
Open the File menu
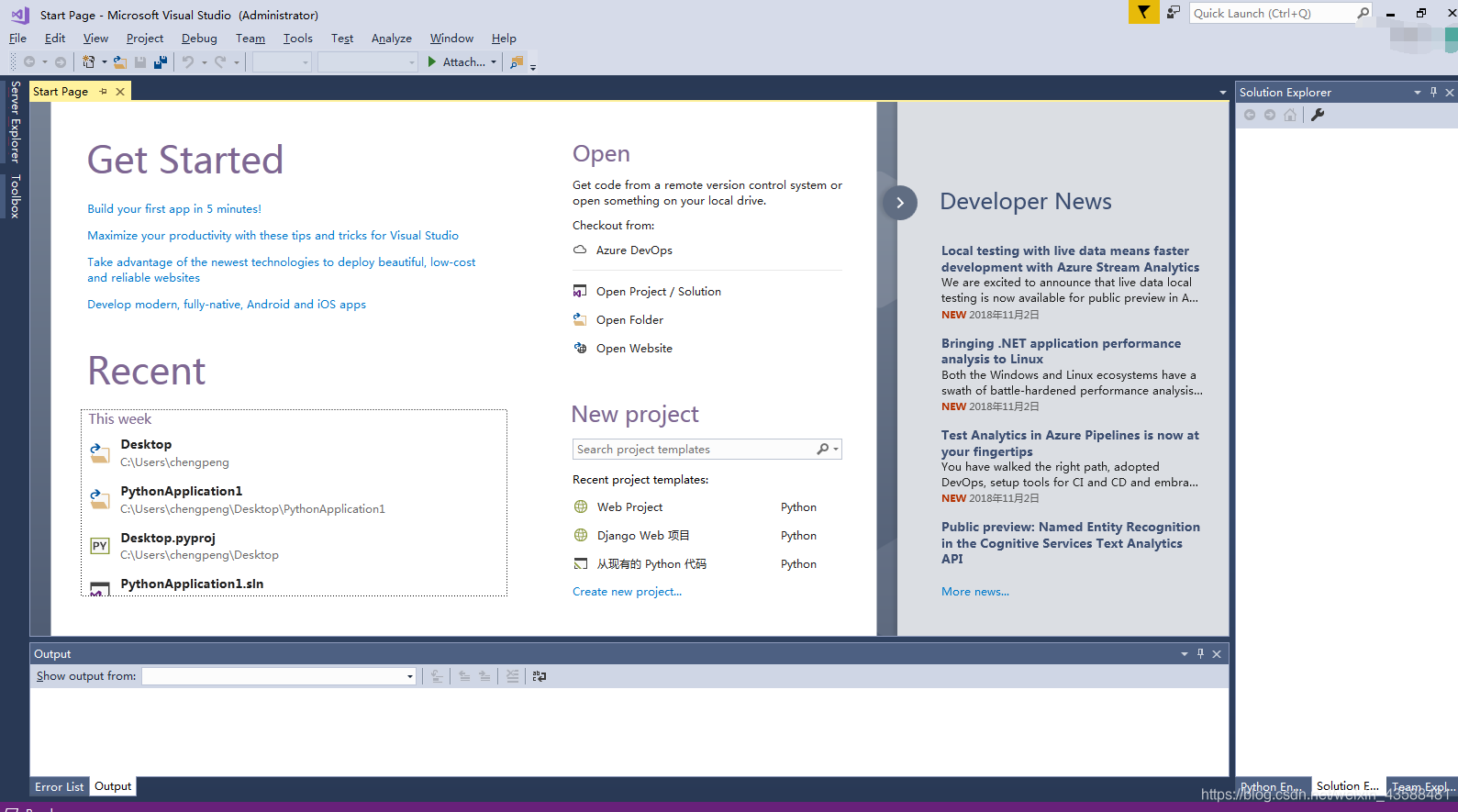pos(17,38)
